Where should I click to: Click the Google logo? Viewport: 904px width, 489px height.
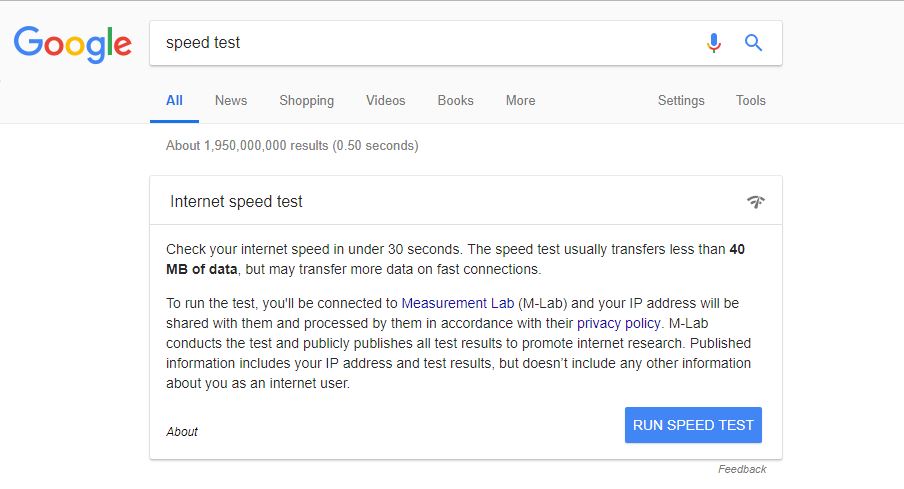73,44
